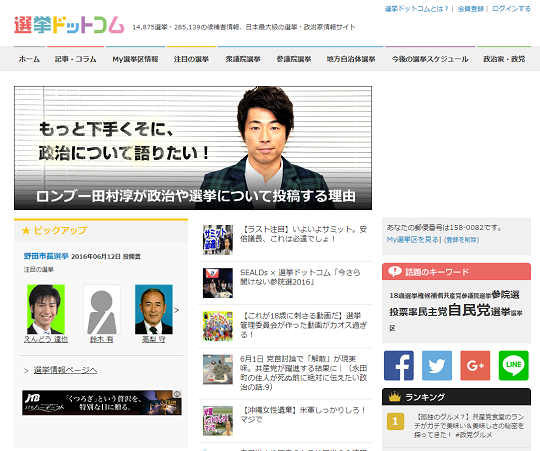This screenshot has width=540, height=451.
Task: Open SEALDs article thumbnail
Action: [218, 283]
